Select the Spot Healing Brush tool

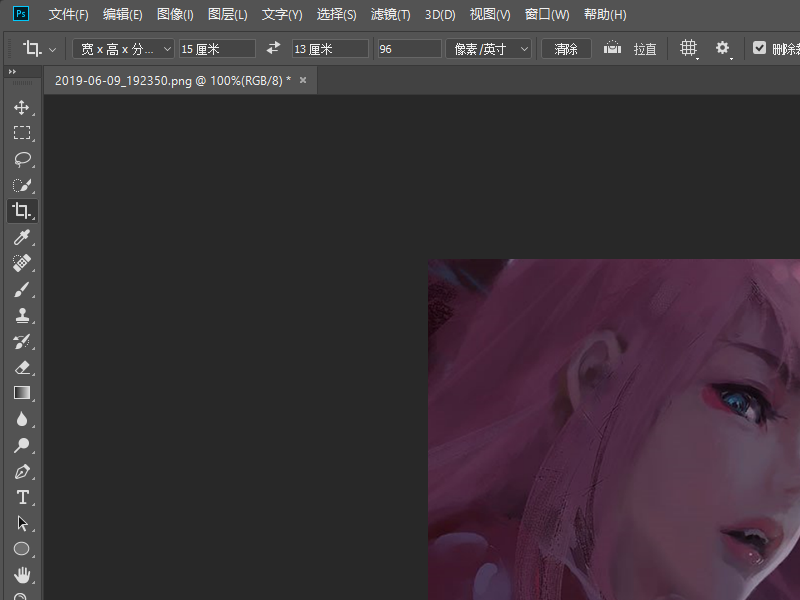(x=21, y=263)
